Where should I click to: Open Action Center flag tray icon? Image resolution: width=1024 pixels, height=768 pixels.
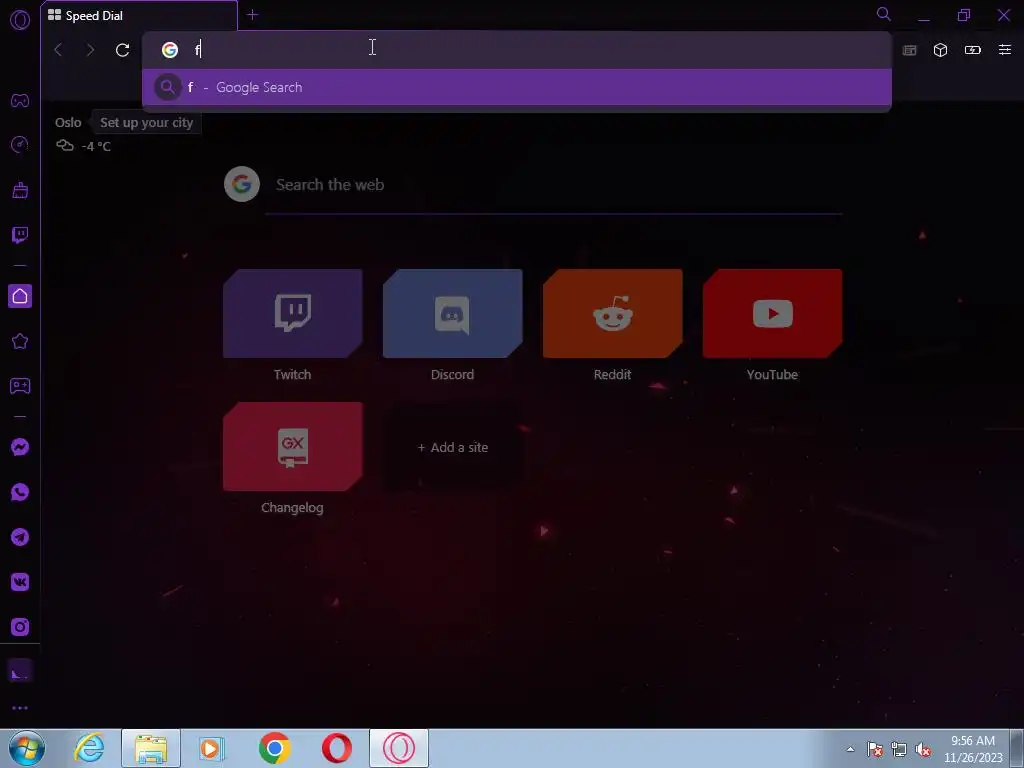(x=875, y=749)
